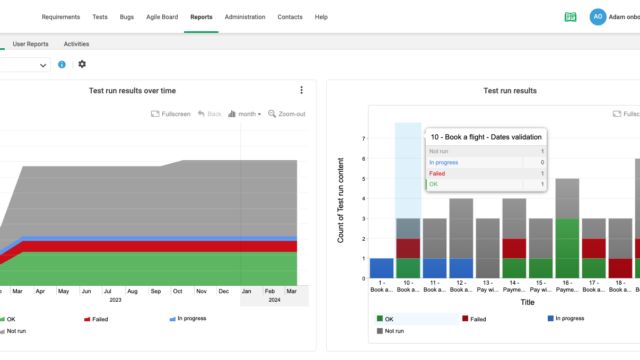Click the Jan label on time axis
The height and width of the screenshot is (360, 640).
point(246,291)
